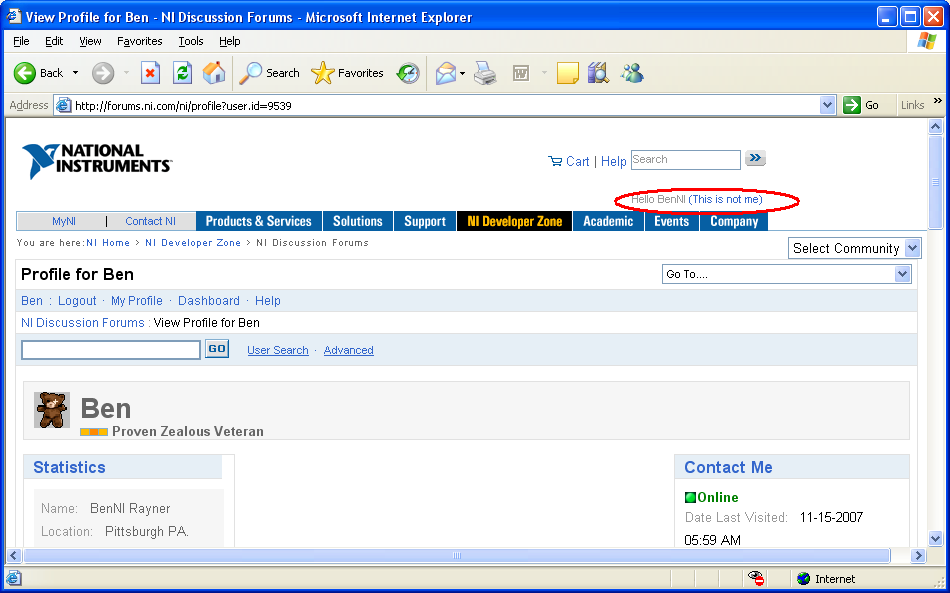
Task: Expand the address bar dropdown
Action: point(828,105)
